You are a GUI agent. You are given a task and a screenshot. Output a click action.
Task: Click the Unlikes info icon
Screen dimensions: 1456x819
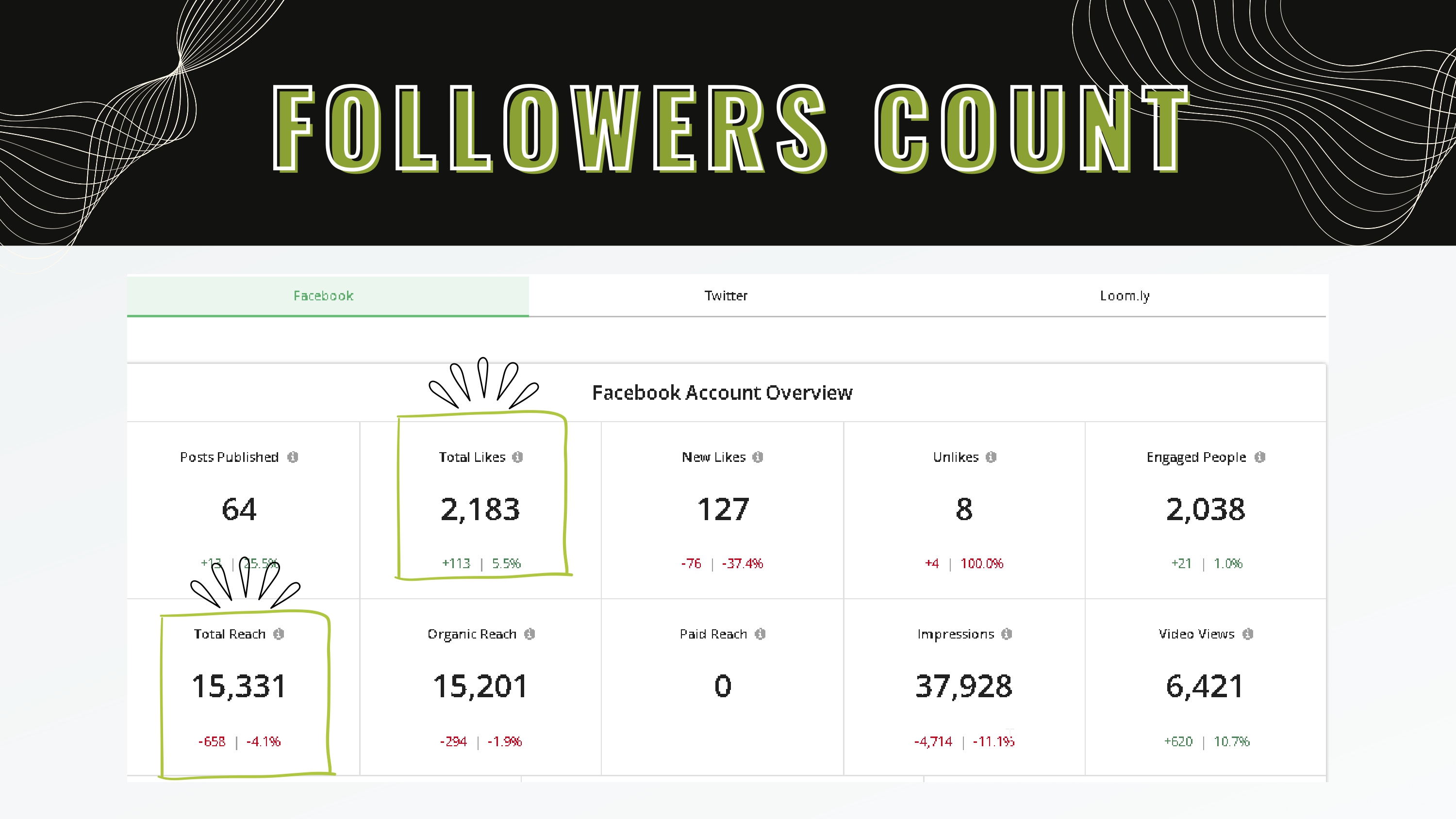[x=991, y=457]
